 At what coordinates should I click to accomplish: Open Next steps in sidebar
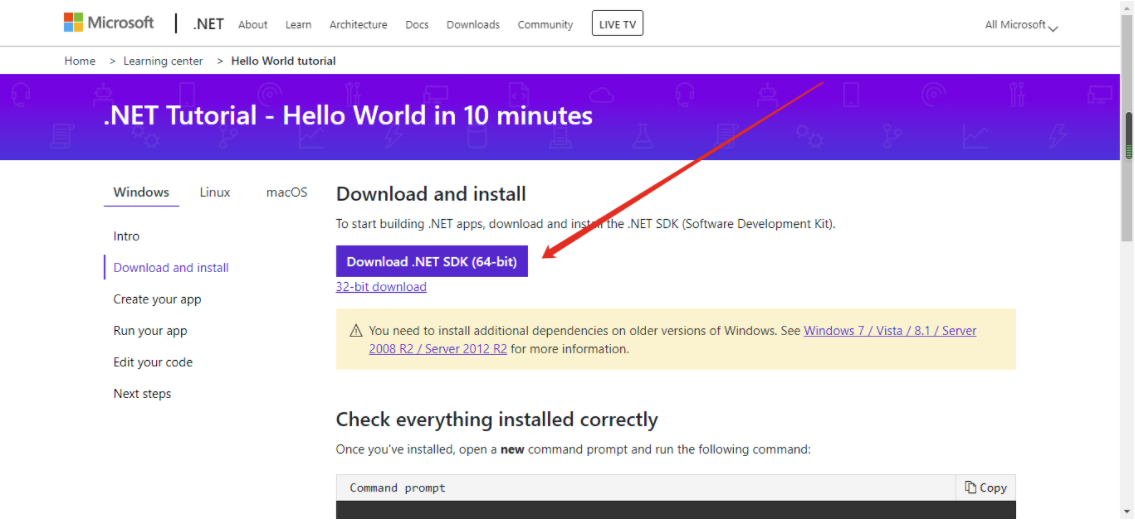coord(142,394)
